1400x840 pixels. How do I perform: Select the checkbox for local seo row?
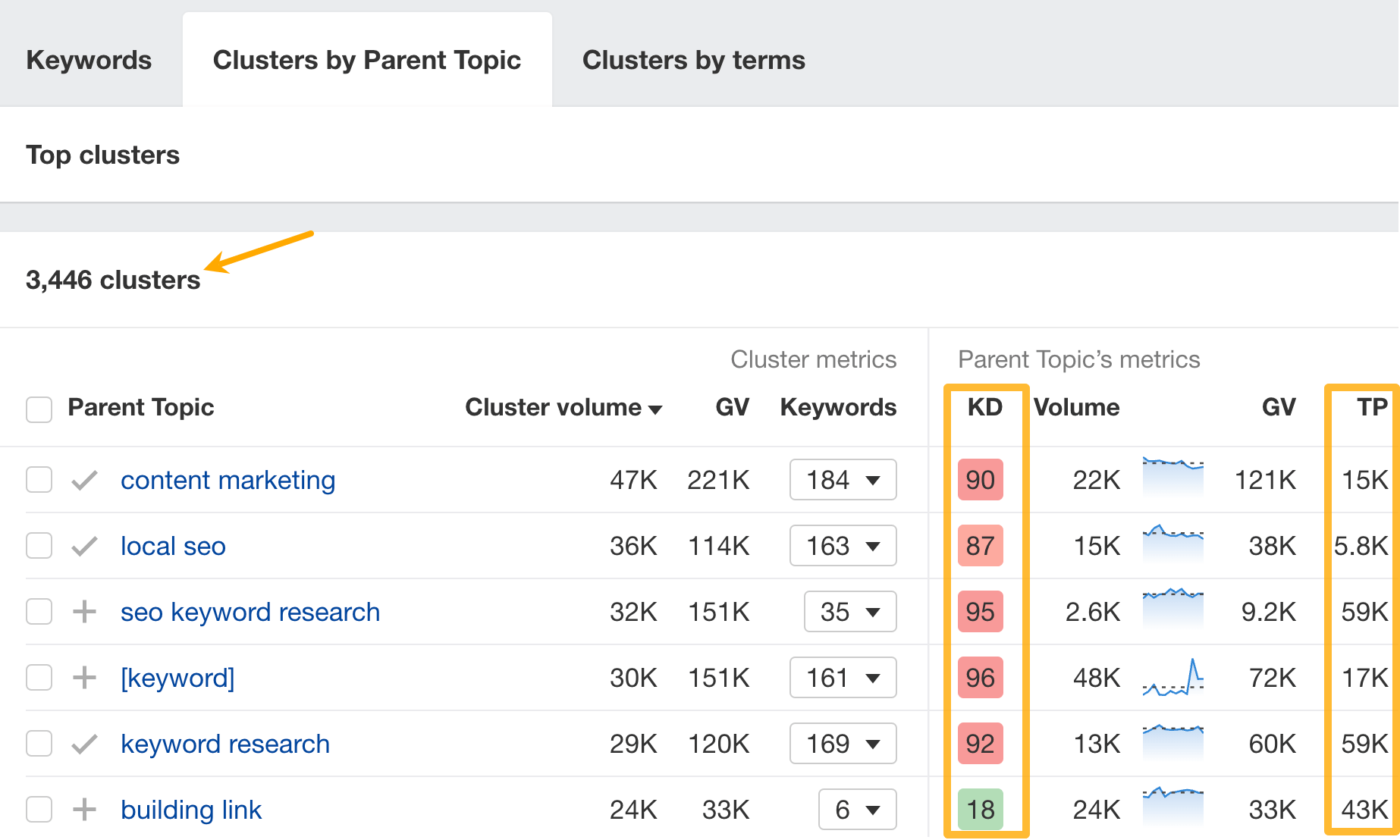click(x=39, y=545)
